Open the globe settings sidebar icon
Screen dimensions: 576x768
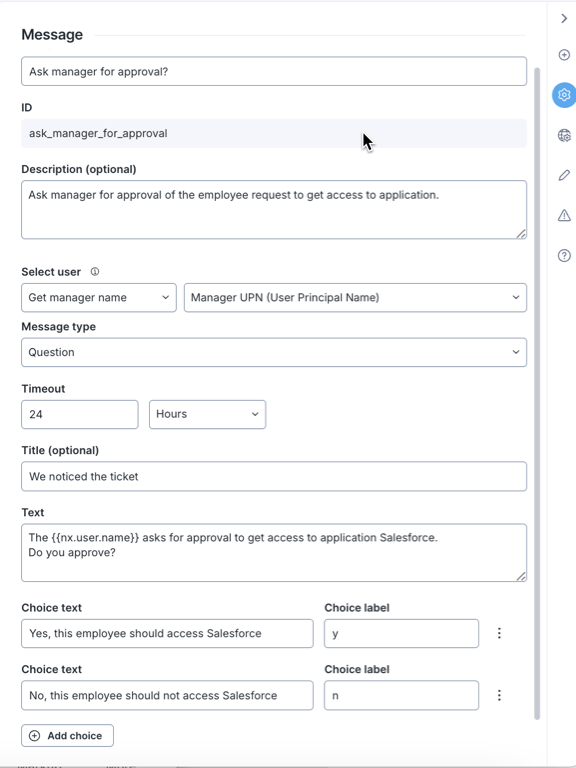coord(564,135)
